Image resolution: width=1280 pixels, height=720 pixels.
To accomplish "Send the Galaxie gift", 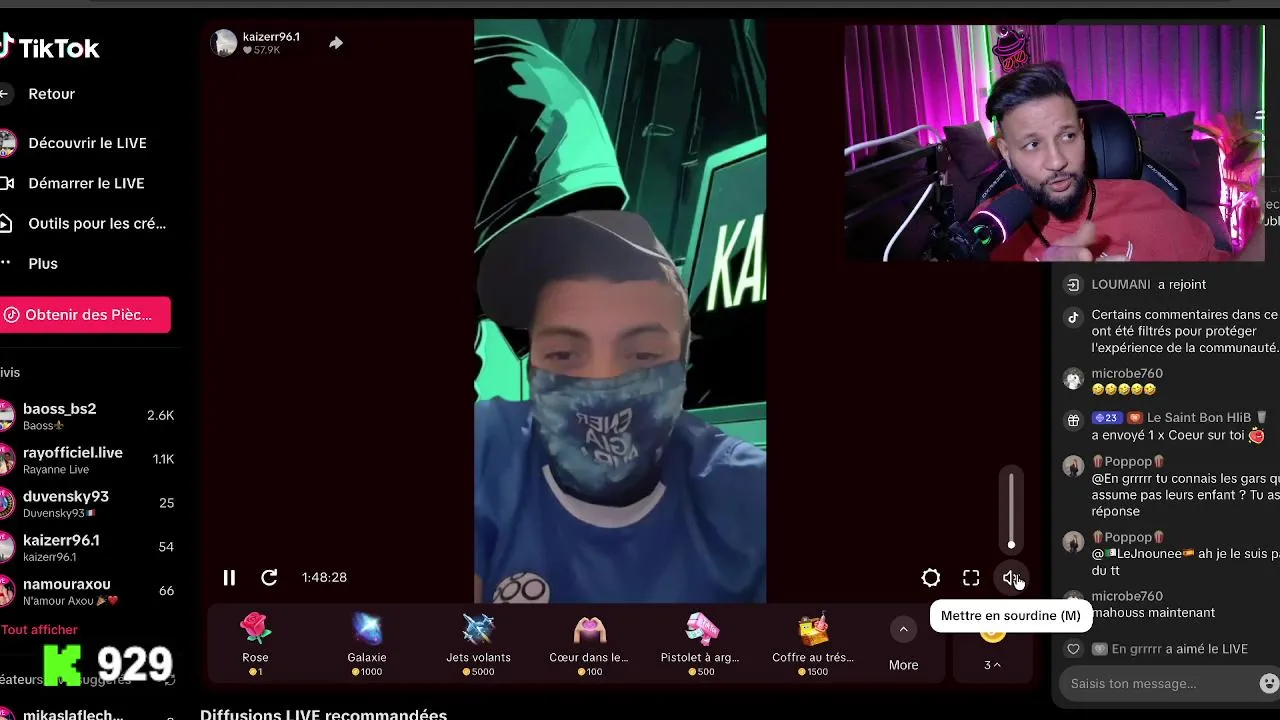I will click(x=367, y=643).
